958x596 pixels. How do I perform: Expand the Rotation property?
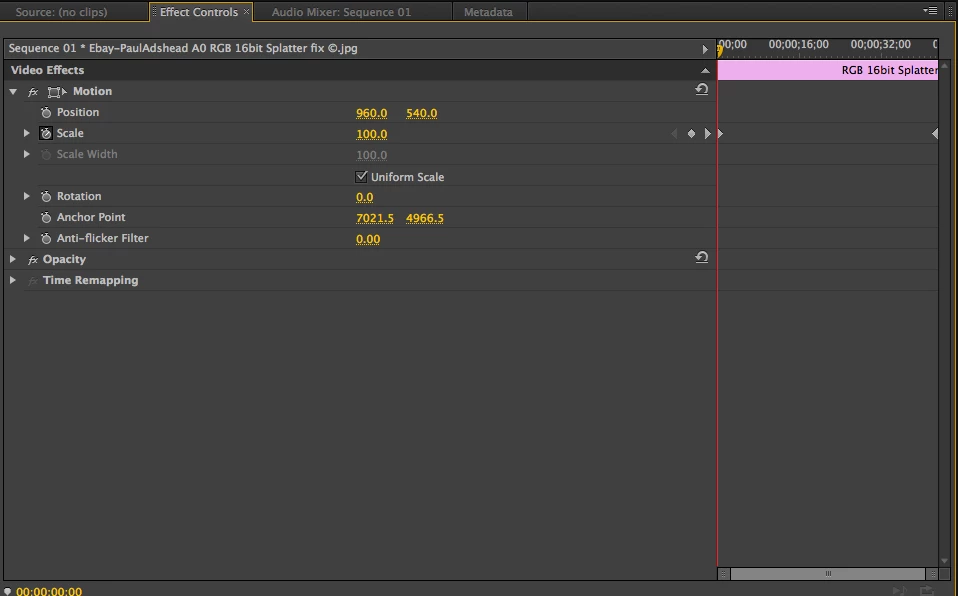(26, 196)
